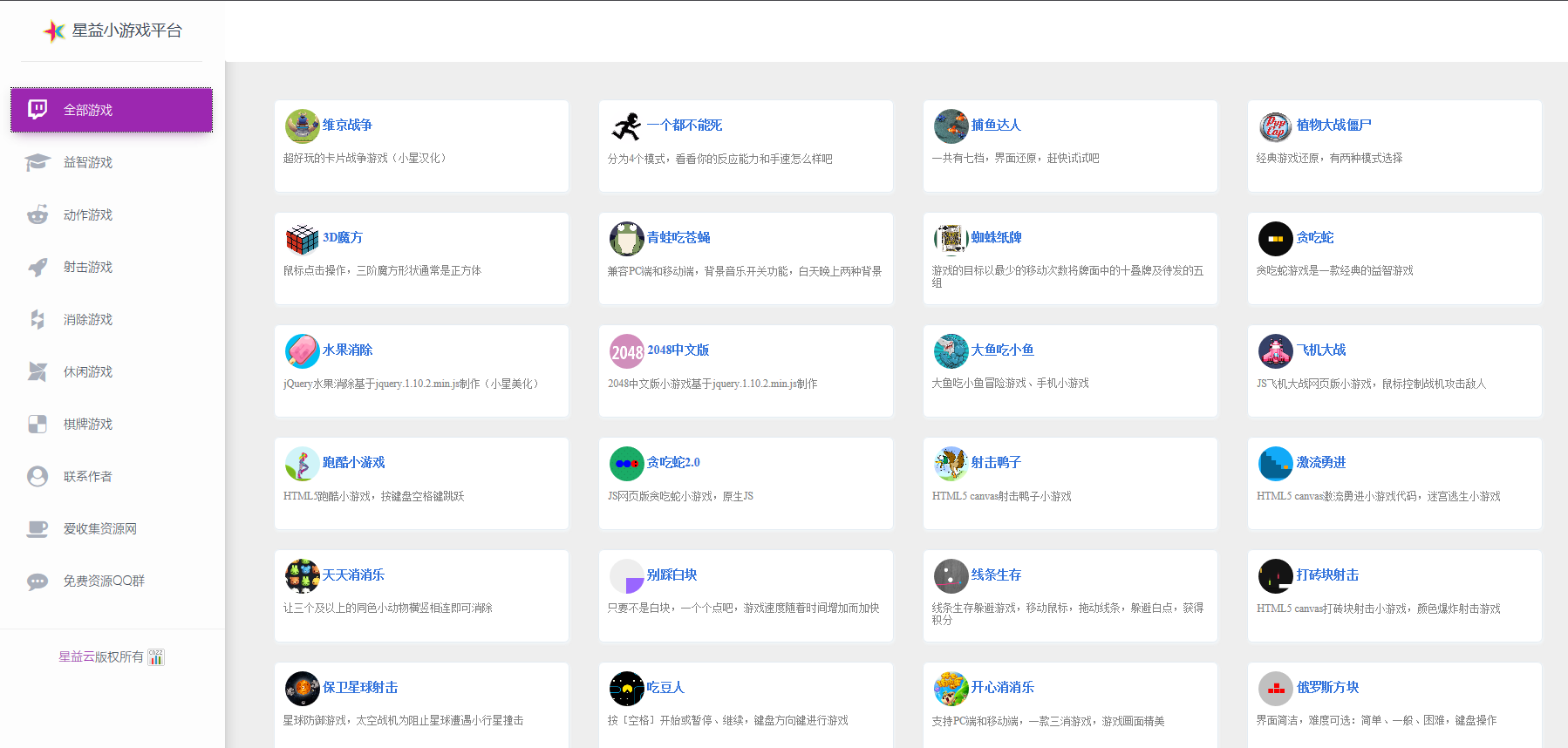1568x748 pixels.
Task: Open the 飞机大战 game link
Action: coord(1320,350)
